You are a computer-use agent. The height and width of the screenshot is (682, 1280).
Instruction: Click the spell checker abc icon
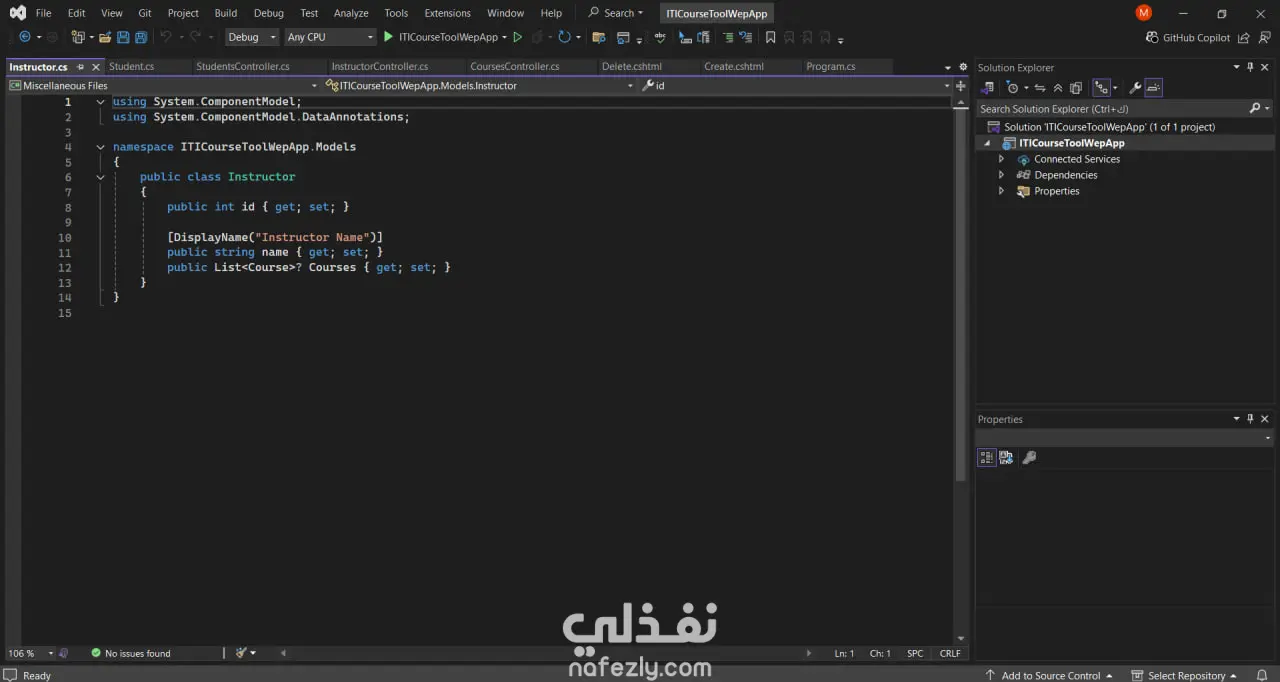coord(660,37)
